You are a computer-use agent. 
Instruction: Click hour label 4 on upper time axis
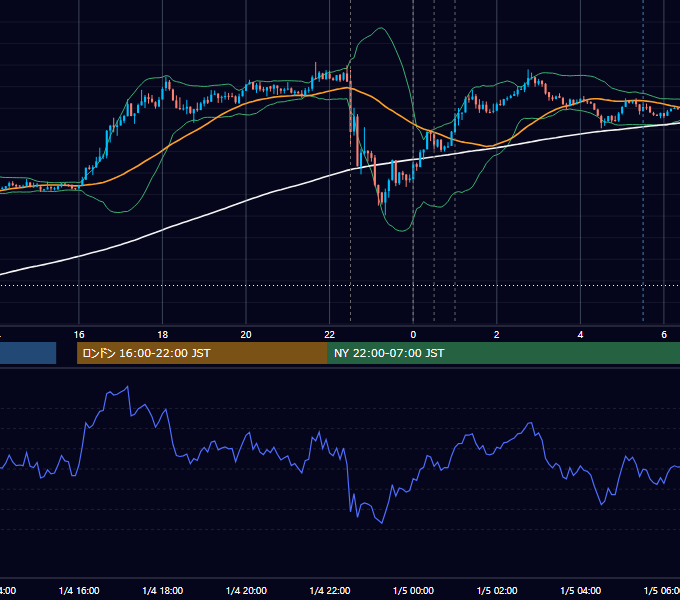(x=580, y=335)
